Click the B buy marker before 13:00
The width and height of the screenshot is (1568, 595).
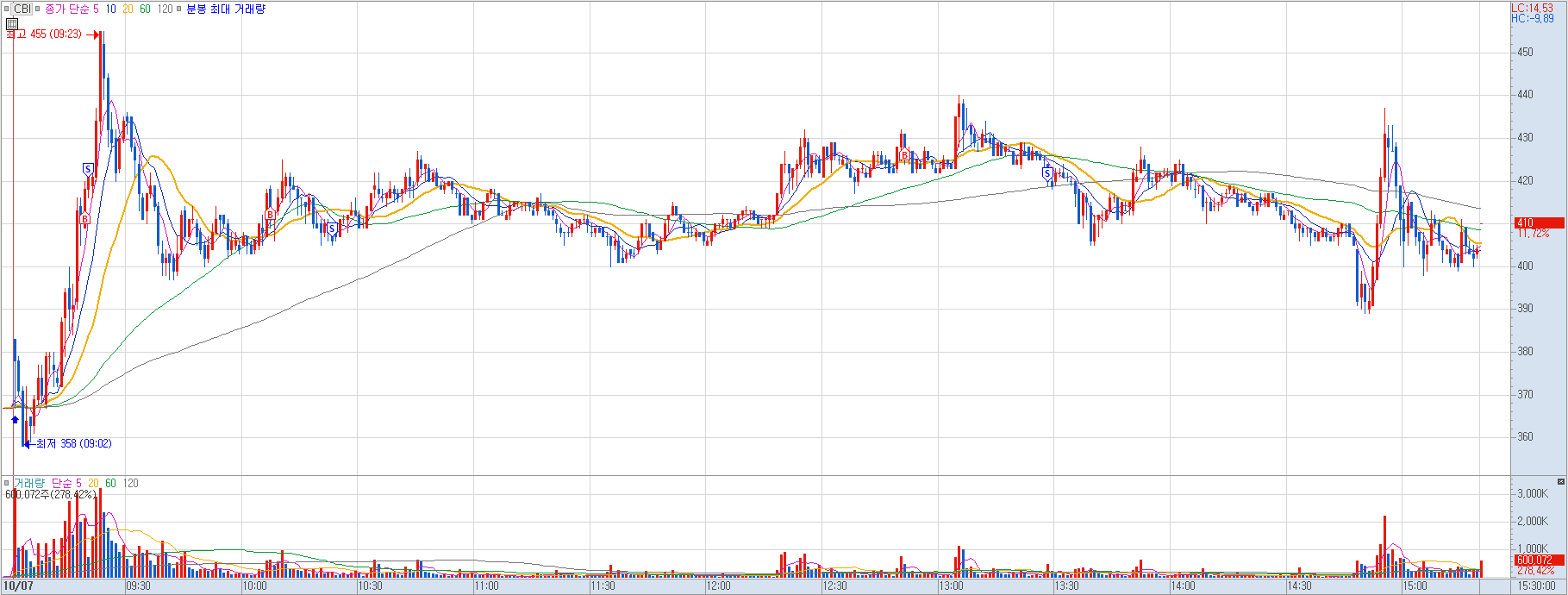[x=904, y=156]
